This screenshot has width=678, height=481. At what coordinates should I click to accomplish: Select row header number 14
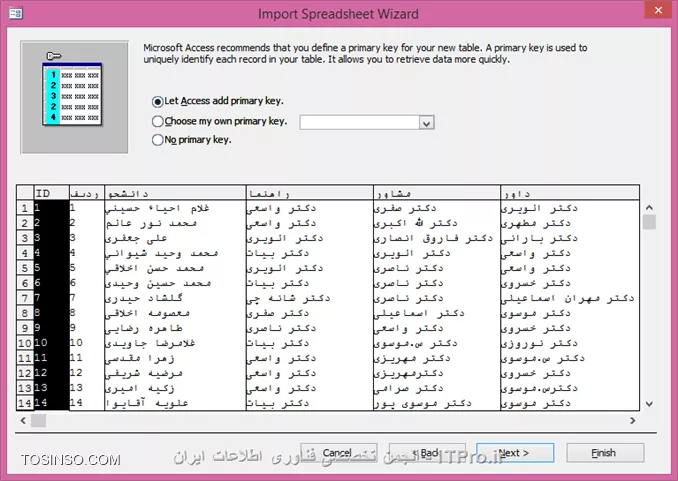(x=25, y=403)
